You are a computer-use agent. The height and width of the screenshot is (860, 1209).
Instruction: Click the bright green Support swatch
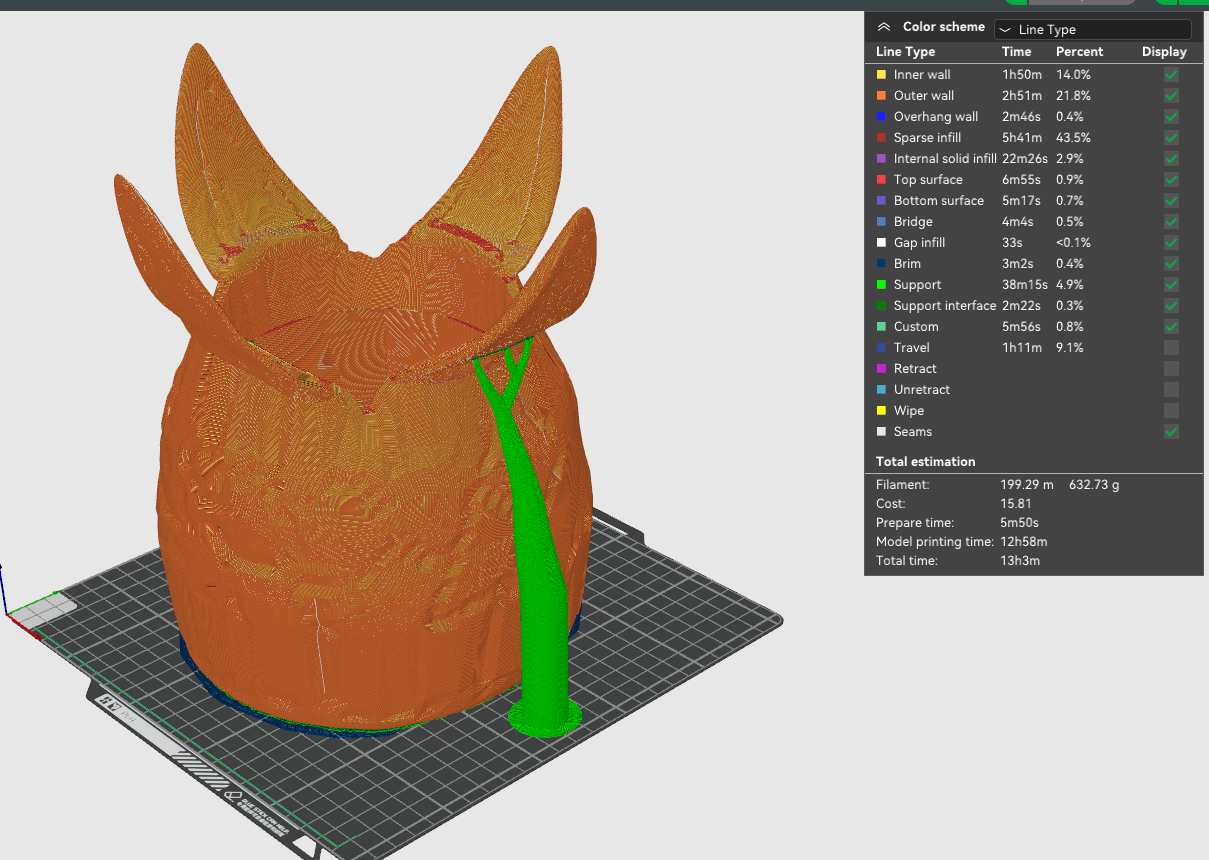(881, 285)
